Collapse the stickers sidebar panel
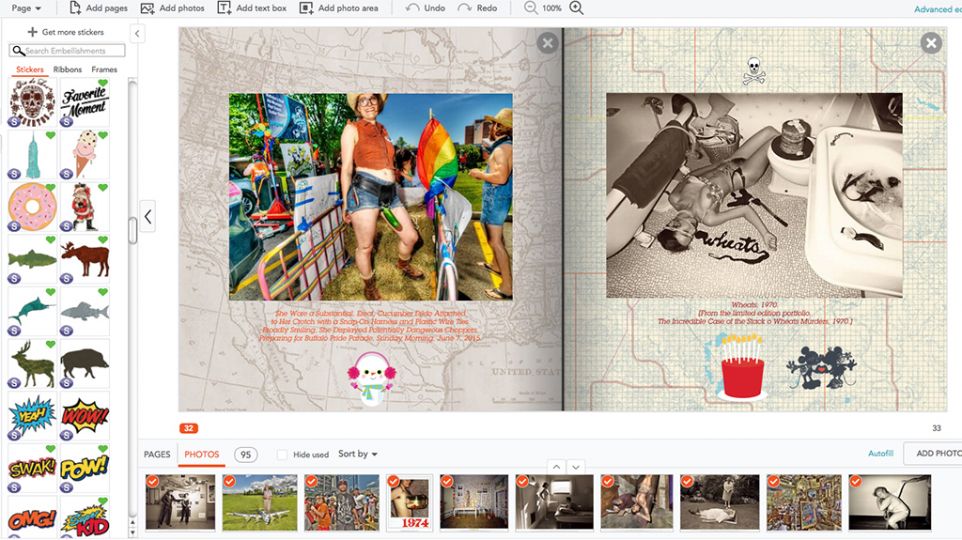This screenshot has width=962, height=540. [137, 34]
